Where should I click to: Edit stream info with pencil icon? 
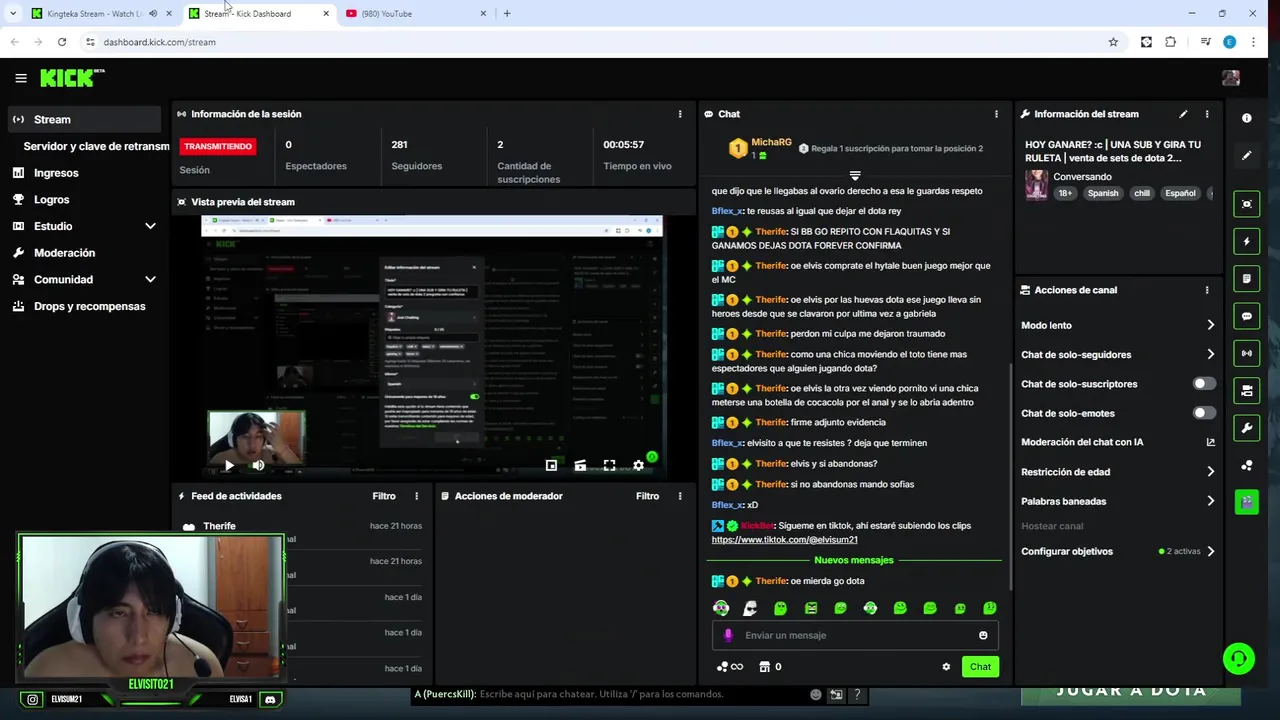pos(1183,114)
